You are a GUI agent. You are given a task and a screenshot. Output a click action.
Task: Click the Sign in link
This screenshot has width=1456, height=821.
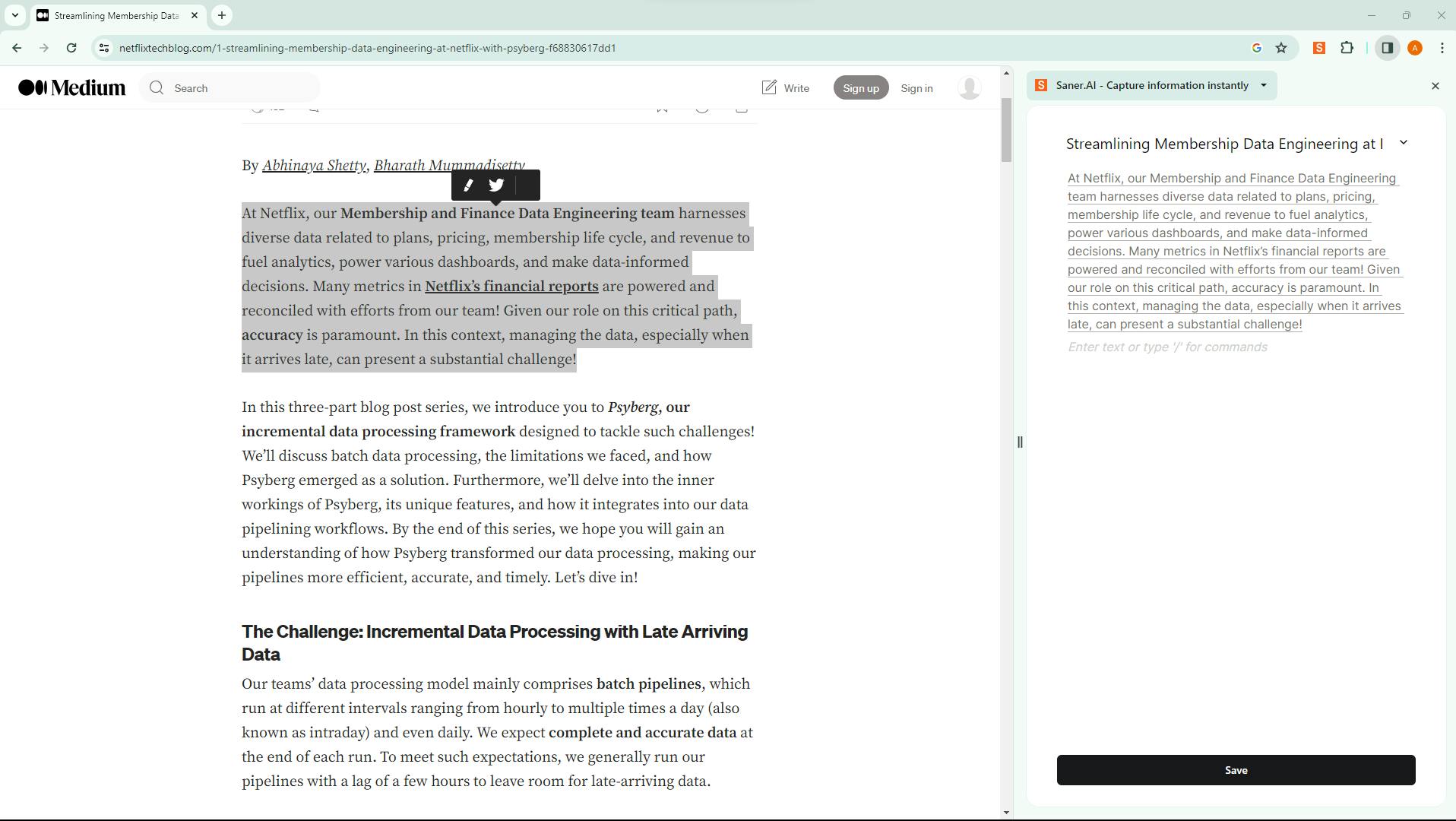click(916, 88)
